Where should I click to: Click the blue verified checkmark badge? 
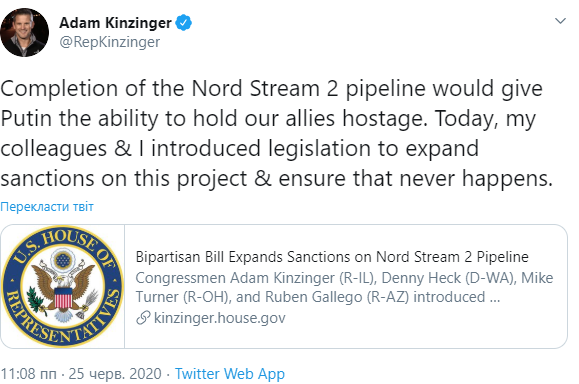(183, 23)
